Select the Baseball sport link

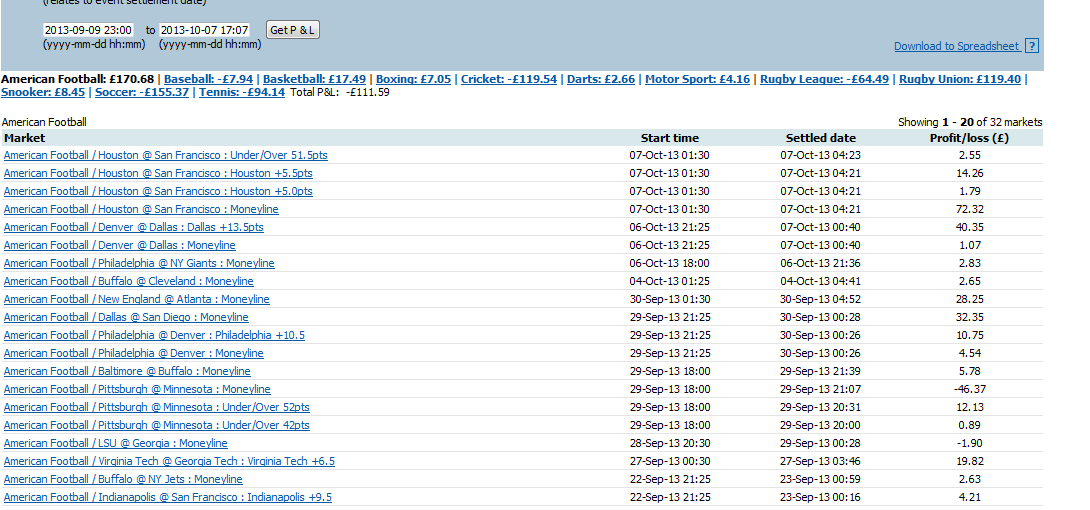click(209, 79)
